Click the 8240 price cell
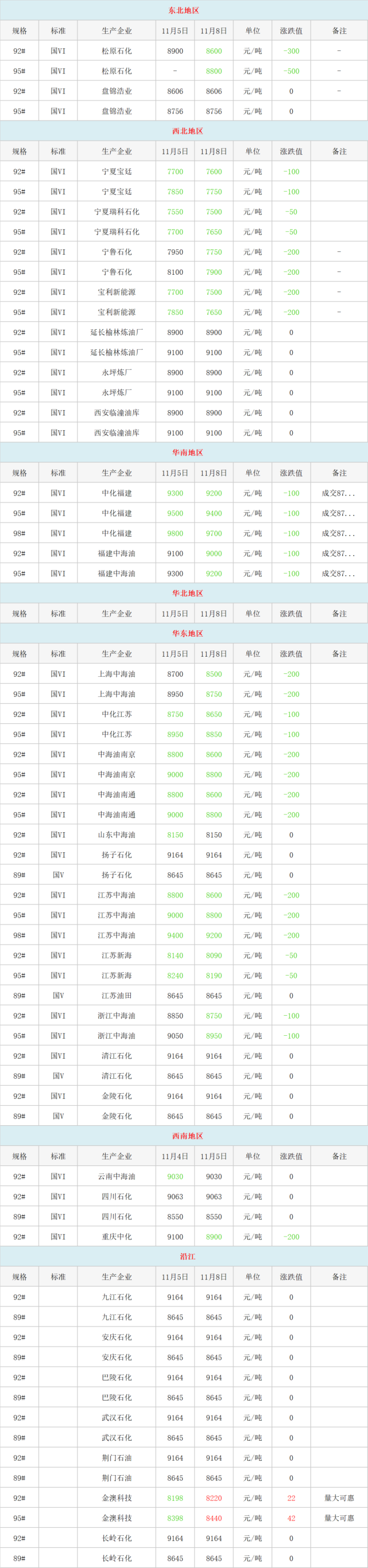The image size is (368, 1568). pos(175,975)
